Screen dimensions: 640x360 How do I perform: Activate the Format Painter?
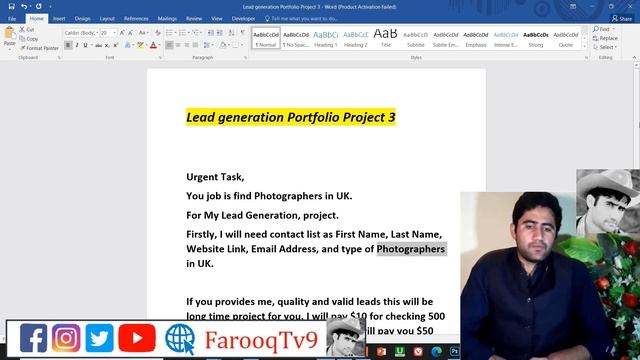pyautogui.click(x=39, y=48)
